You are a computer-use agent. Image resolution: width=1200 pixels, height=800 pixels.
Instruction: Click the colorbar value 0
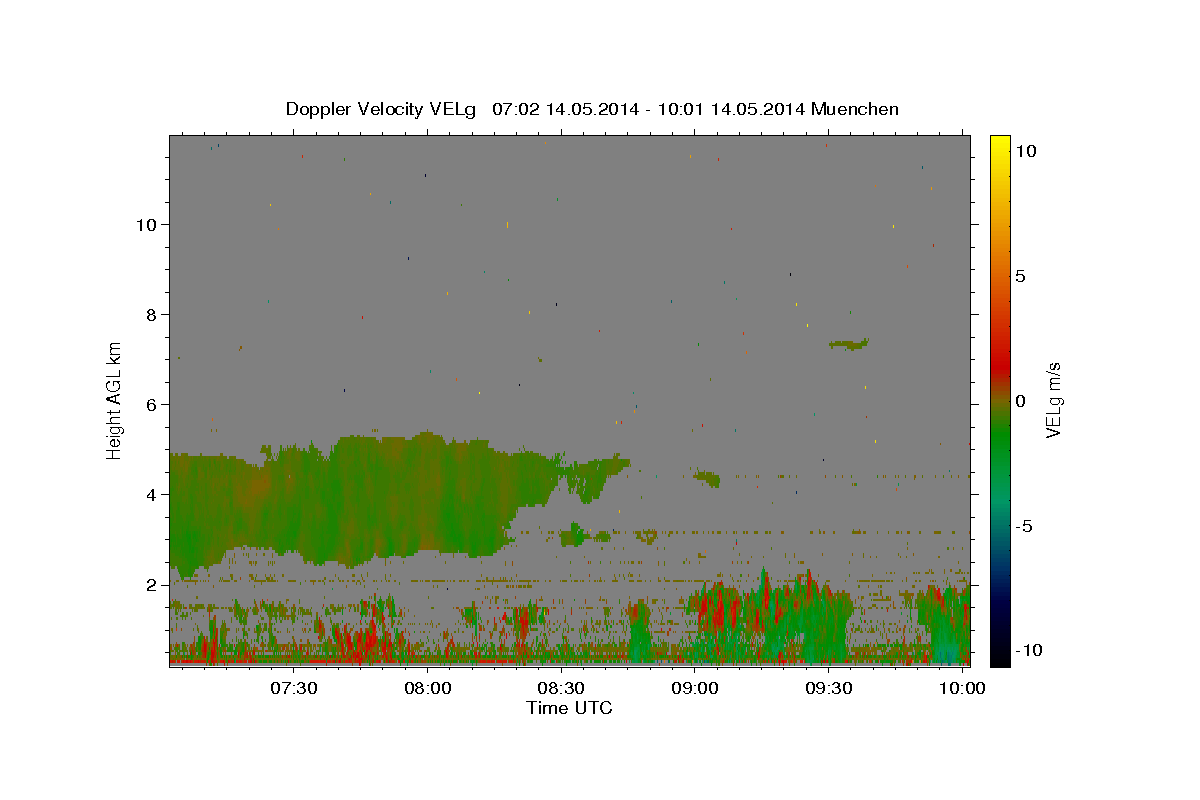[1020, 401]
